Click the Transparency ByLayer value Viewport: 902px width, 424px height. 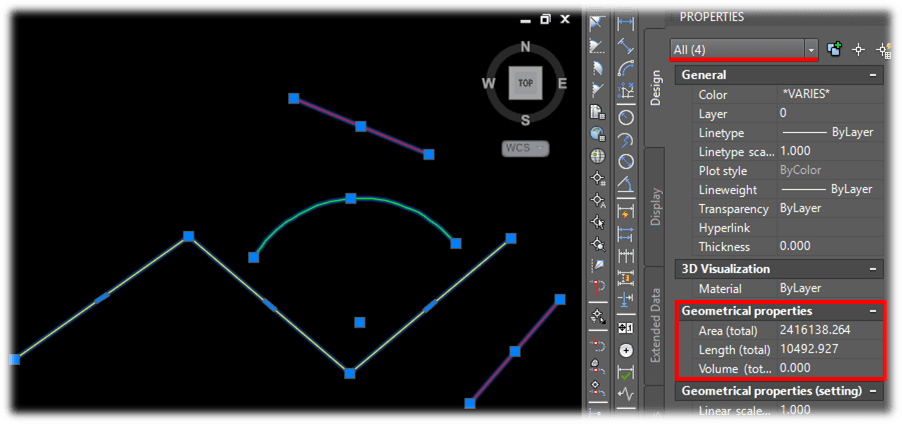pyautogui.click(x=800, y=208)
